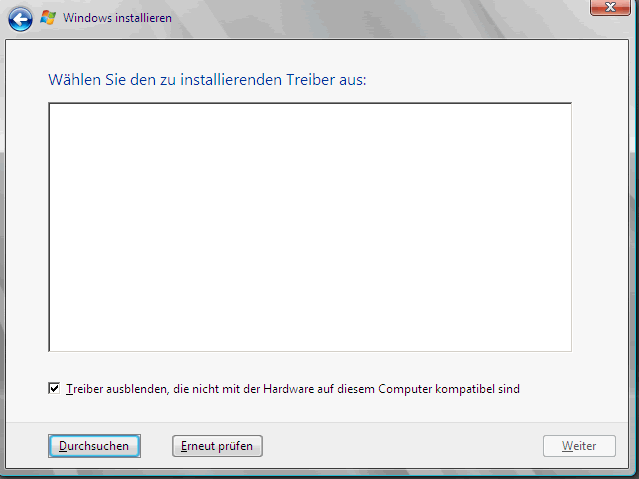Viewport: 639px width, 479px height.
Task: Click the 'Windows installieren' title text
Action: 117,18
